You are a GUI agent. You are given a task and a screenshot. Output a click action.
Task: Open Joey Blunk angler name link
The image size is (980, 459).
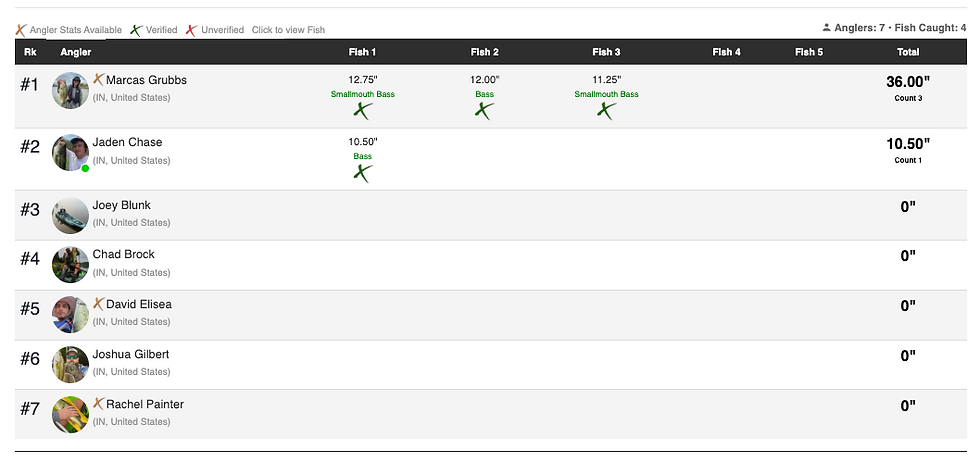tap(121, 205)
